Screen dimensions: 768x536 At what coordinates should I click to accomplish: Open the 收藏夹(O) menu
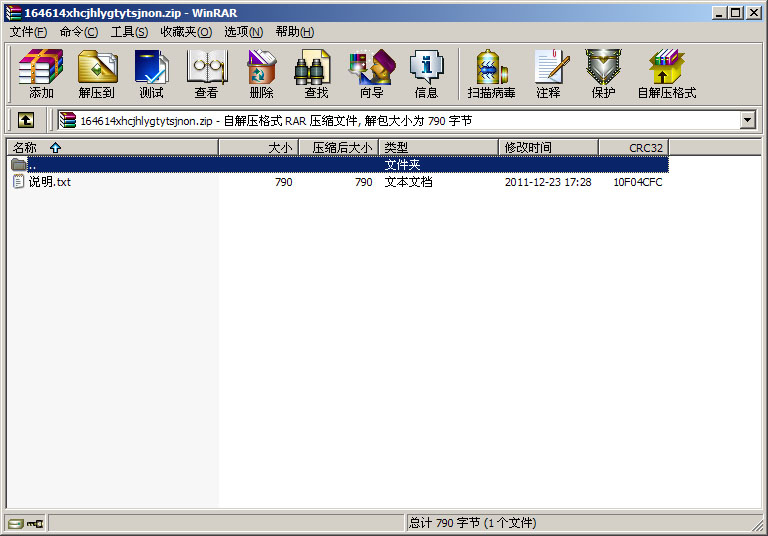[186, 32]
